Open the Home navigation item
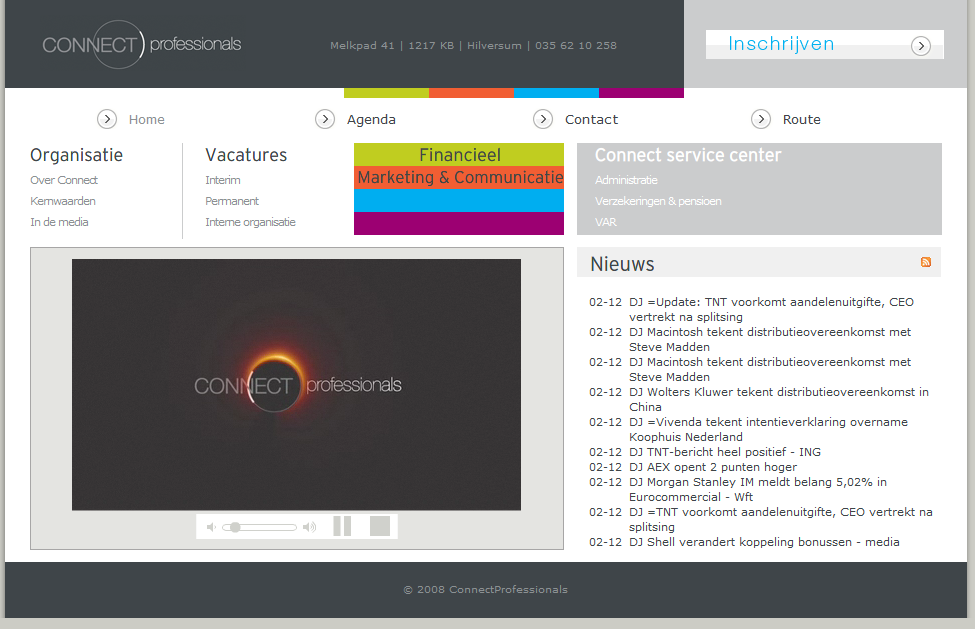 click(147, 119)
